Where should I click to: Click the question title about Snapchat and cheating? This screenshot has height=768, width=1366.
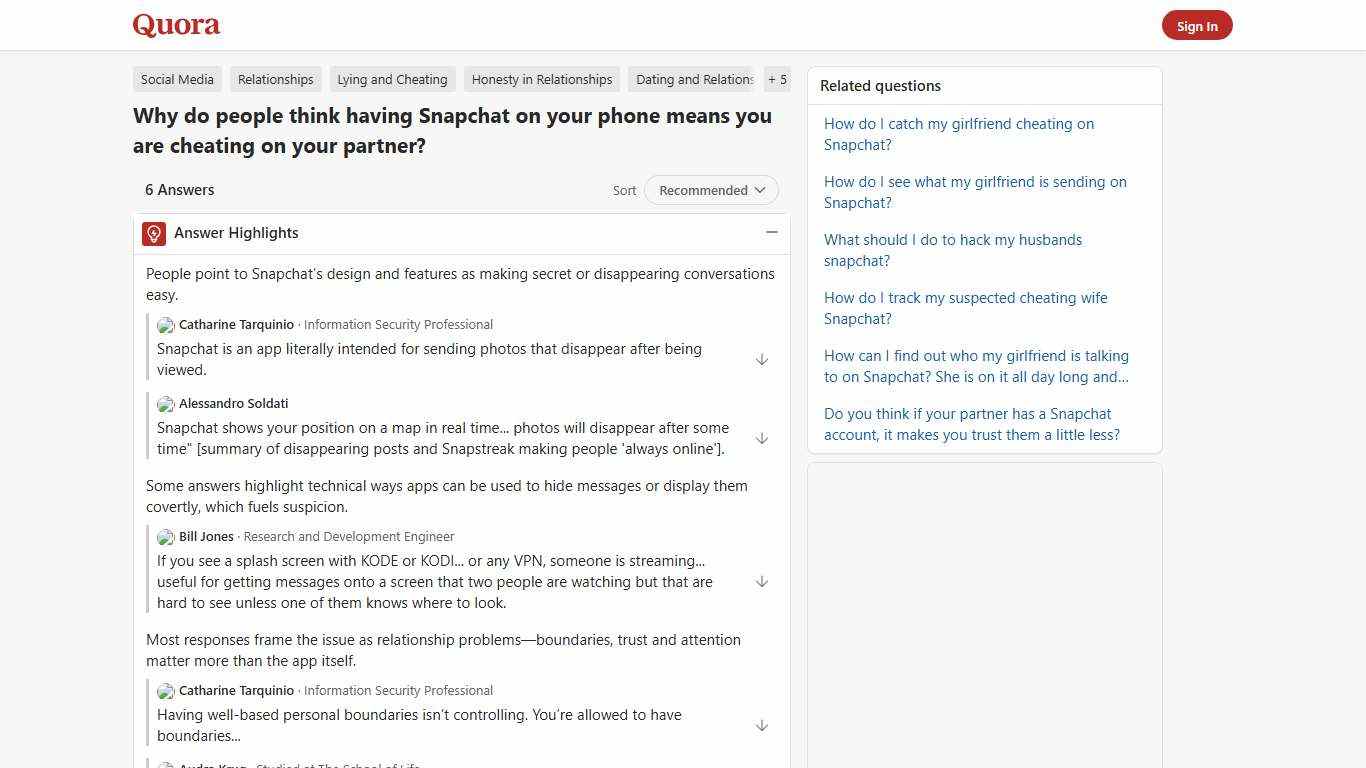point(452,130)
